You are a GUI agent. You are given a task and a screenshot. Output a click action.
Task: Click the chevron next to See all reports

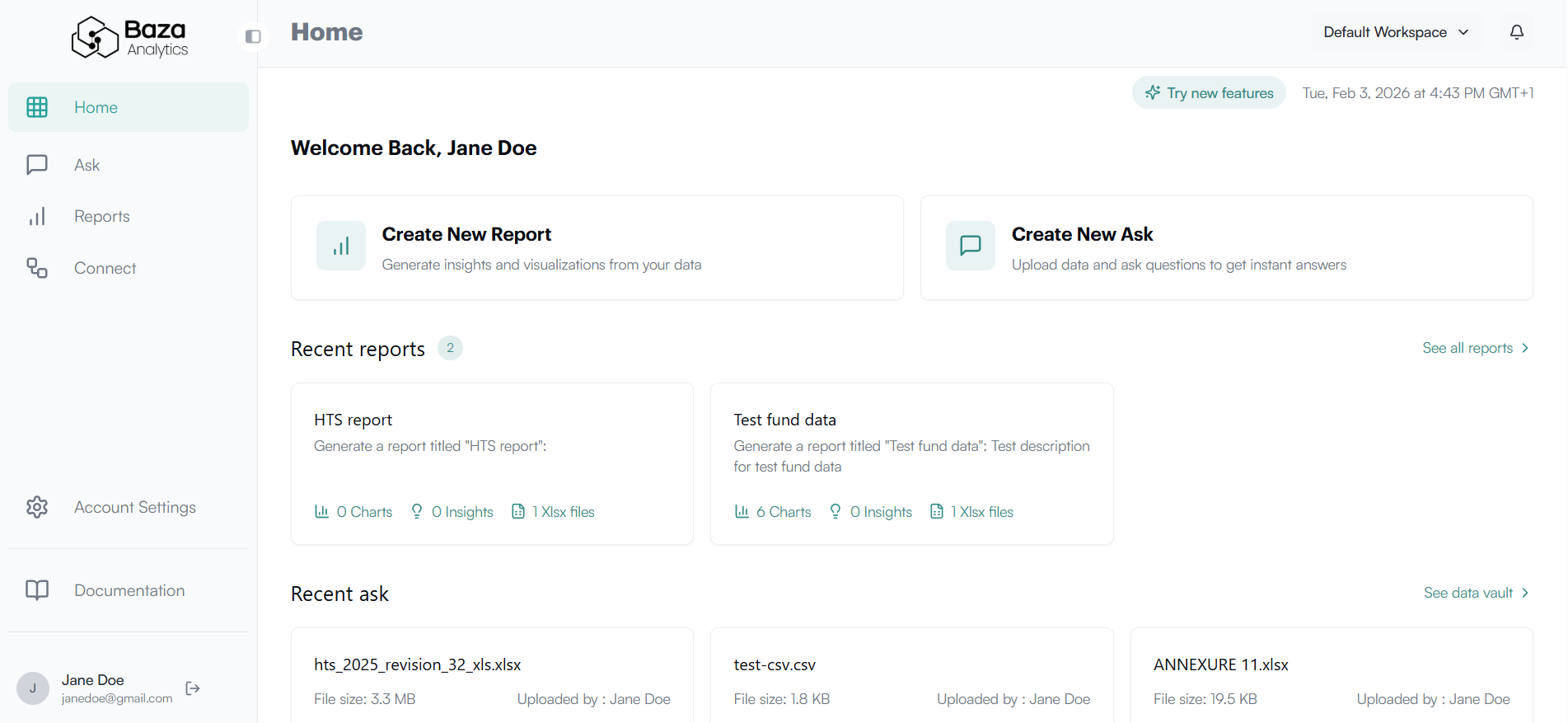point(1525,348)
